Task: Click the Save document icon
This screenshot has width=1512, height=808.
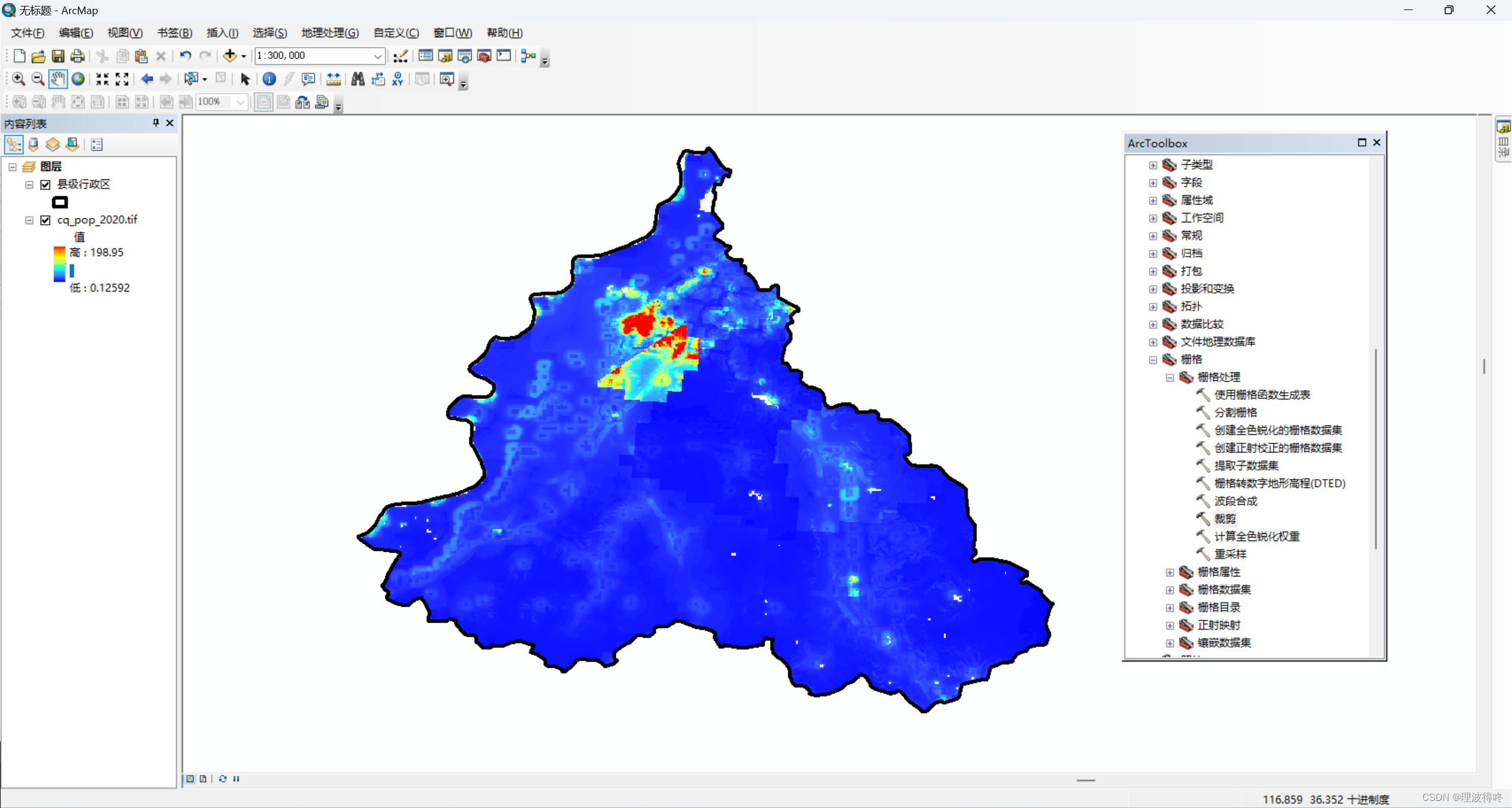Action: 58,56
